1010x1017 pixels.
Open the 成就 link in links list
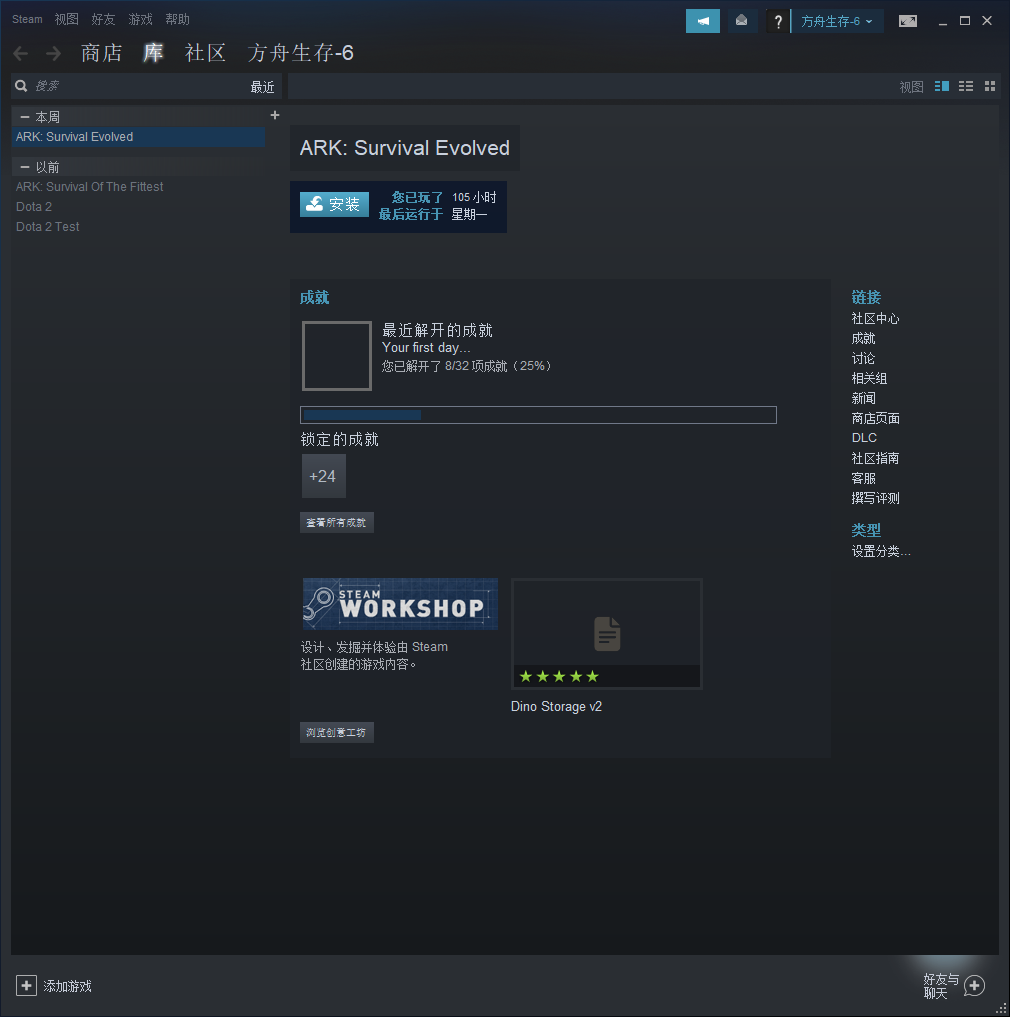tap(863, 339)
